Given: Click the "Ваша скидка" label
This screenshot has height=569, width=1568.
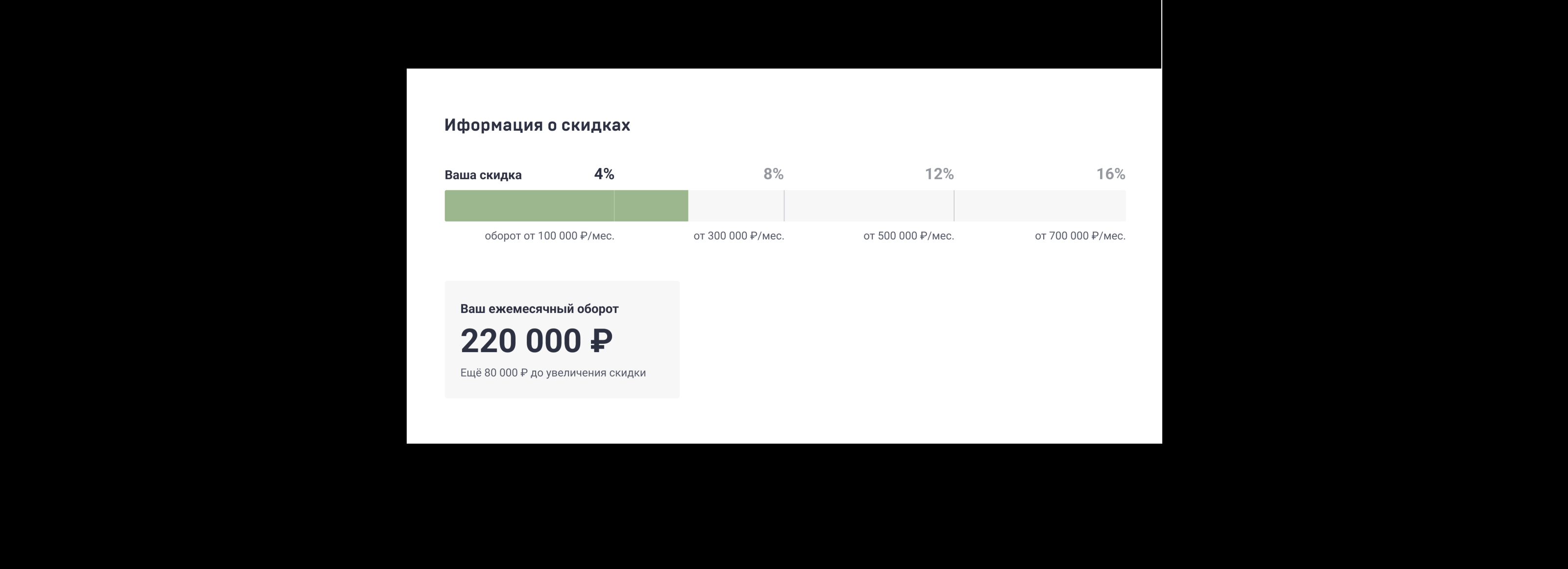Looking at the screenshot, I should [483, 175].
